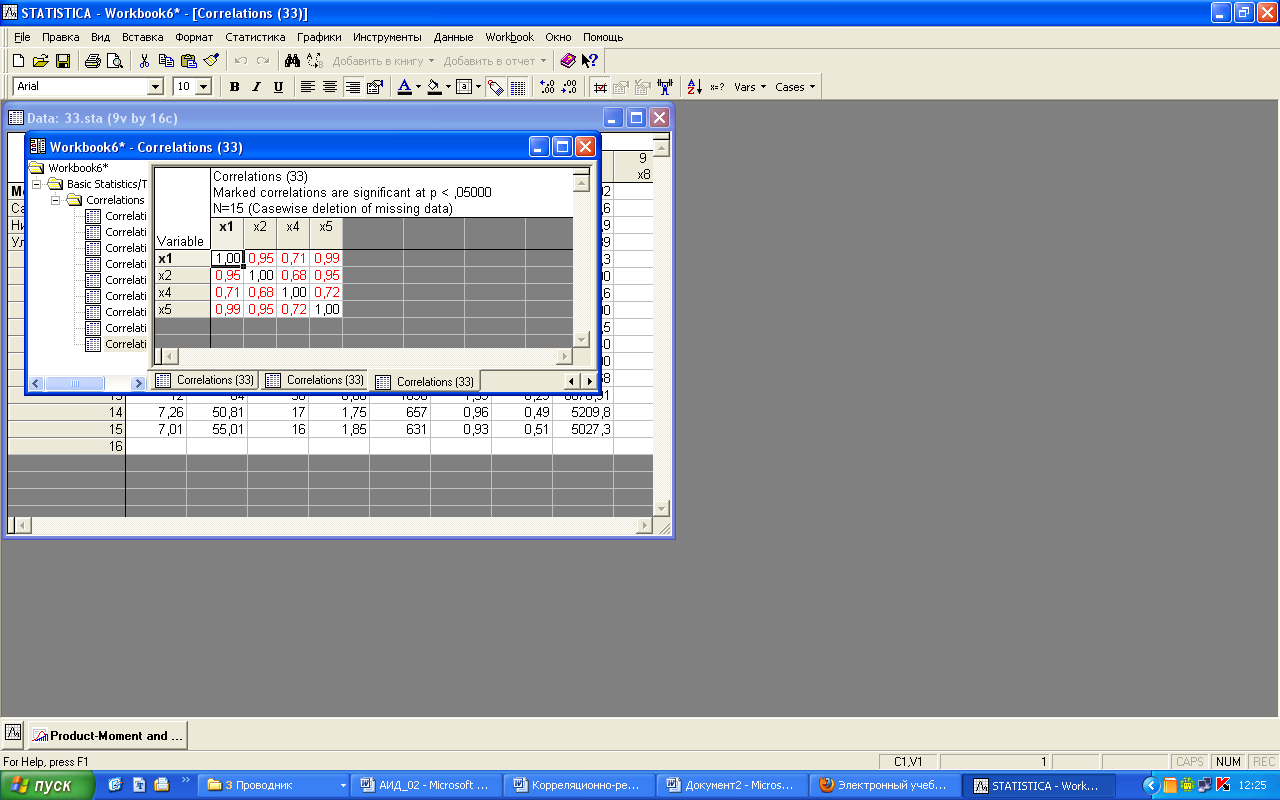Restore the Product-Moment and ... analysis button
This screenshot has height=800, width=1280.
[108, 735]
